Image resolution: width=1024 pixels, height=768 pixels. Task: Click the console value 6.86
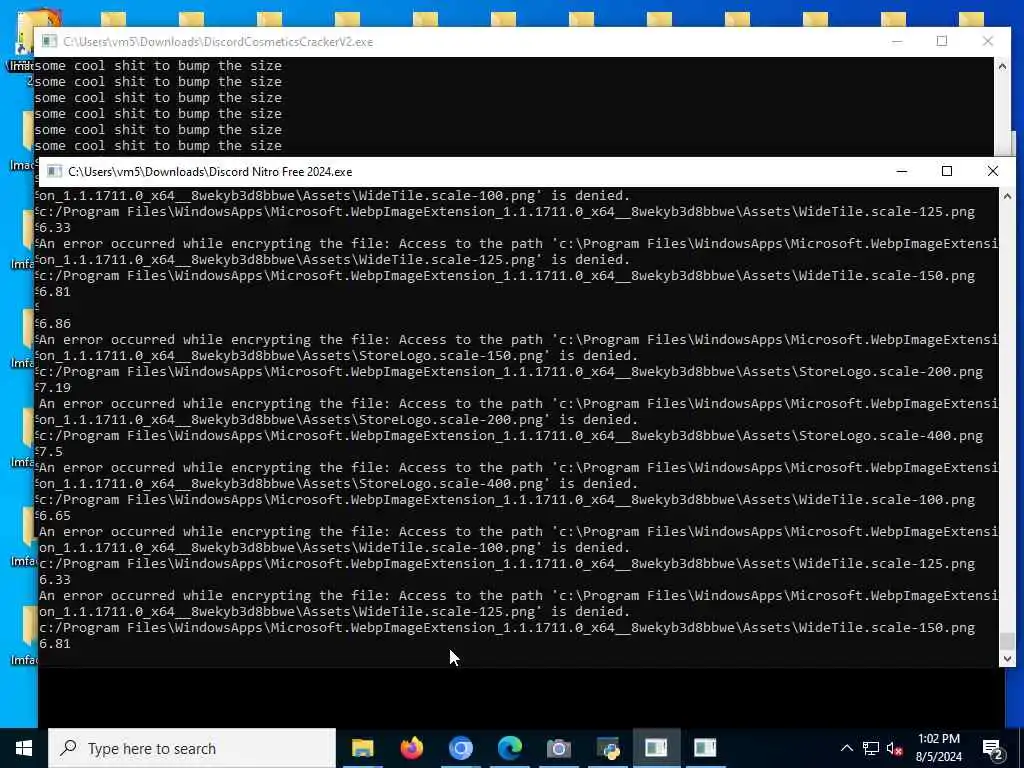[55, 324]
